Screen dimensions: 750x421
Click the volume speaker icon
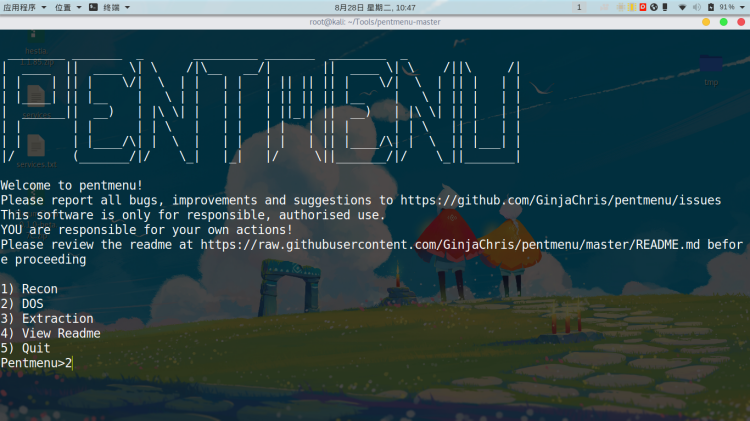(x=697, y=7)
